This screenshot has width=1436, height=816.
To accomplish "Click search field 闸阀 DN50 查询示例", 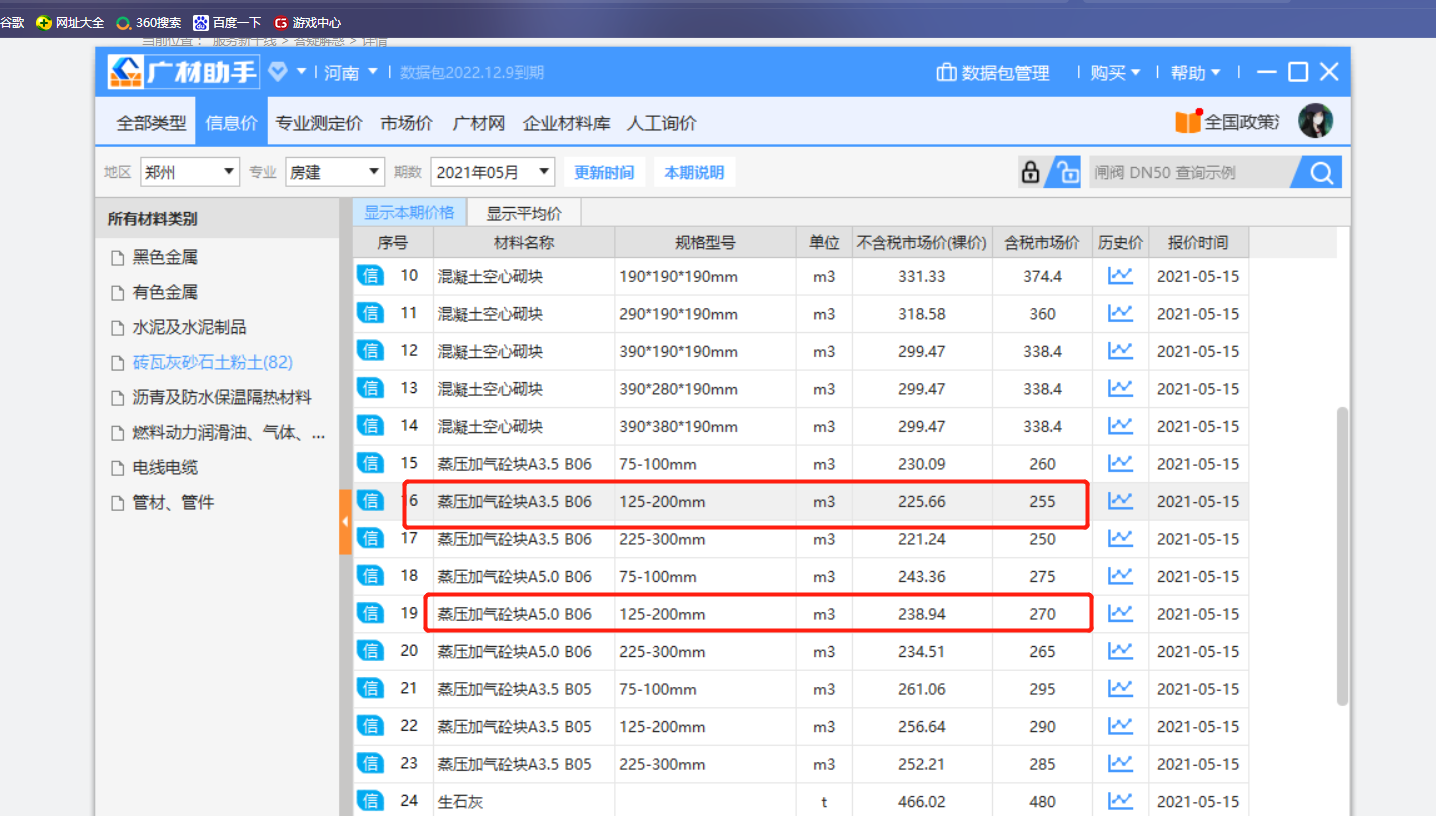I will pyautogui.click(x=1190, y=172).
